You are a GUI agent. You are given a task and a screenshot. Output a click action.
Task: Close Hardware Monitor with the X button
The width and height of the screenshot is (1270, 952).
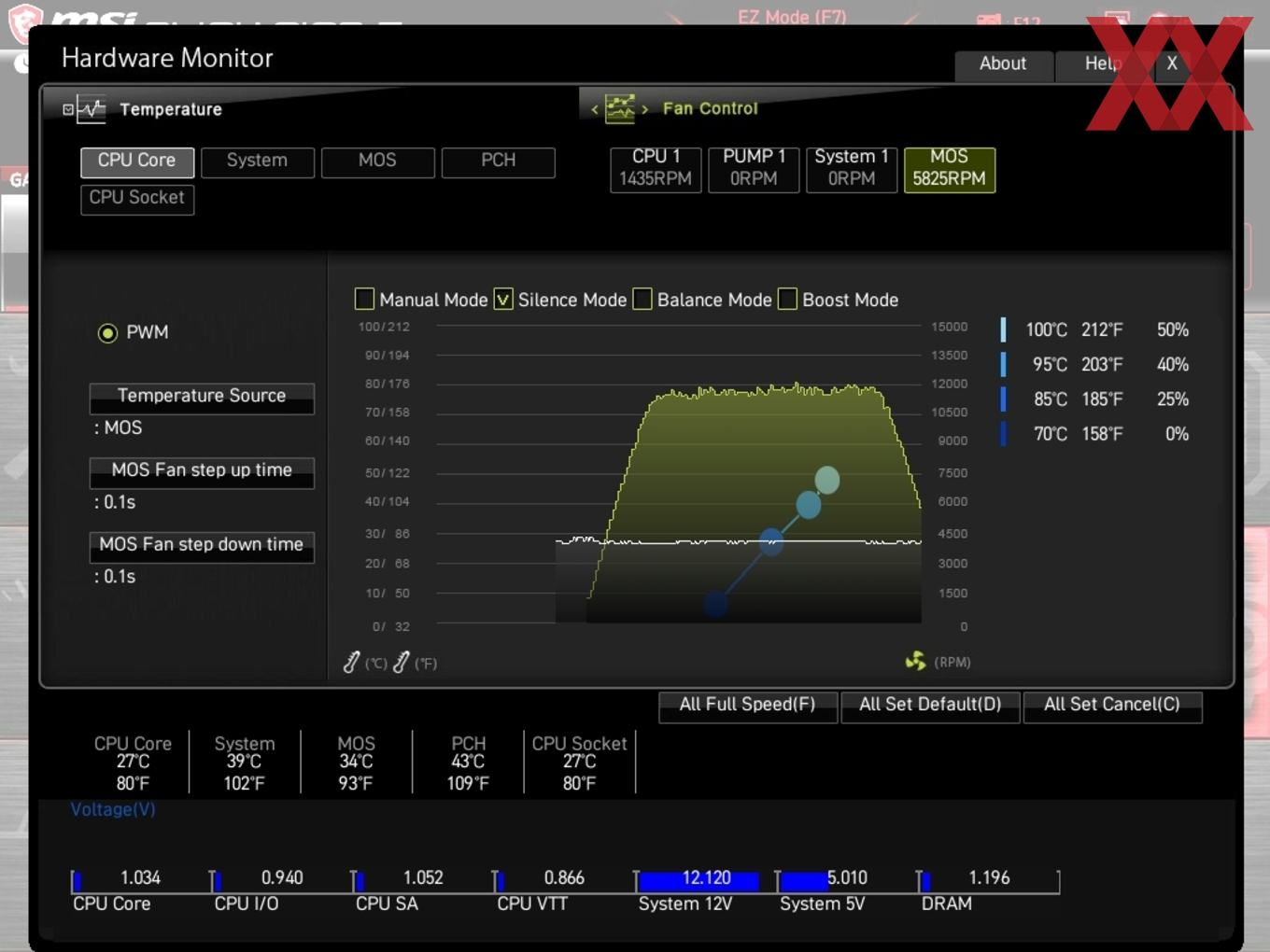(1172, 64)
